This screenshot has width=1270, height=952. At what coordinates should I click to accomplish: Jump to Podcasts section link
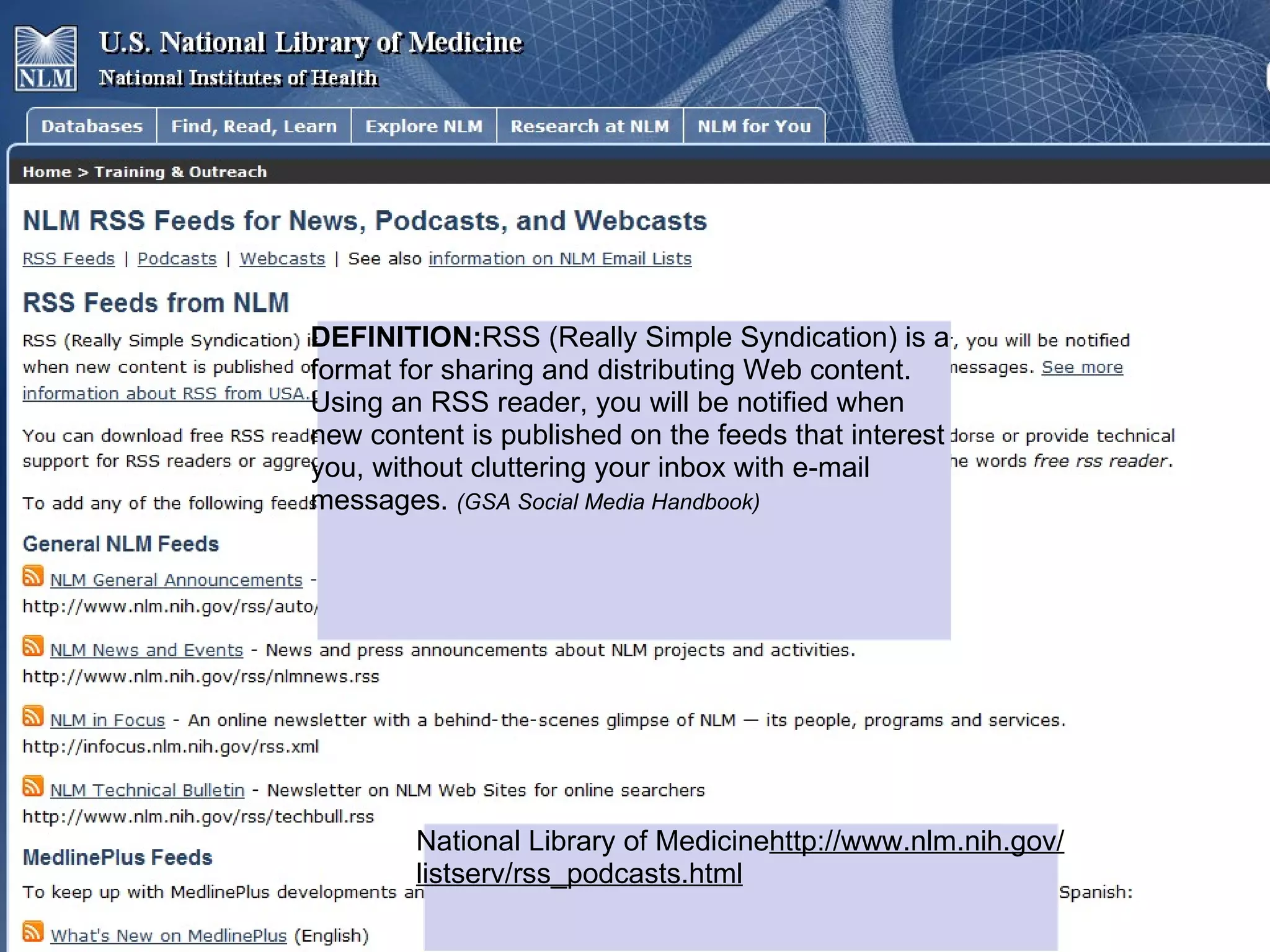[177, 258]
